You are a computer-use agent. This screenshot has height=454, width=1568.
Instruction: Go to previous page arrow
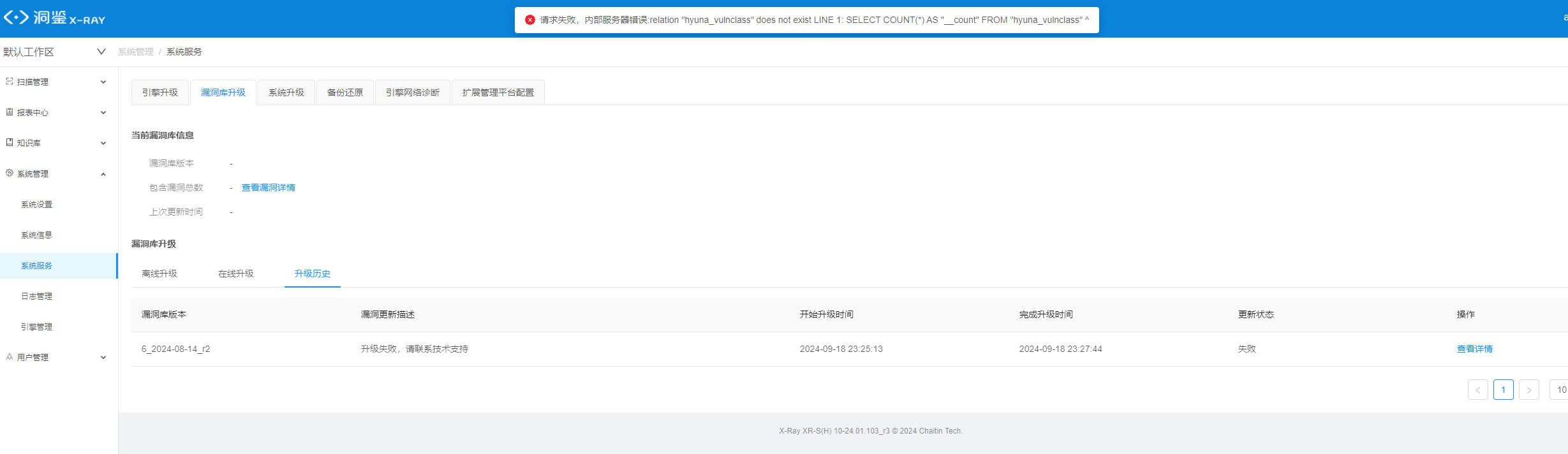[x=1477, y=390]
